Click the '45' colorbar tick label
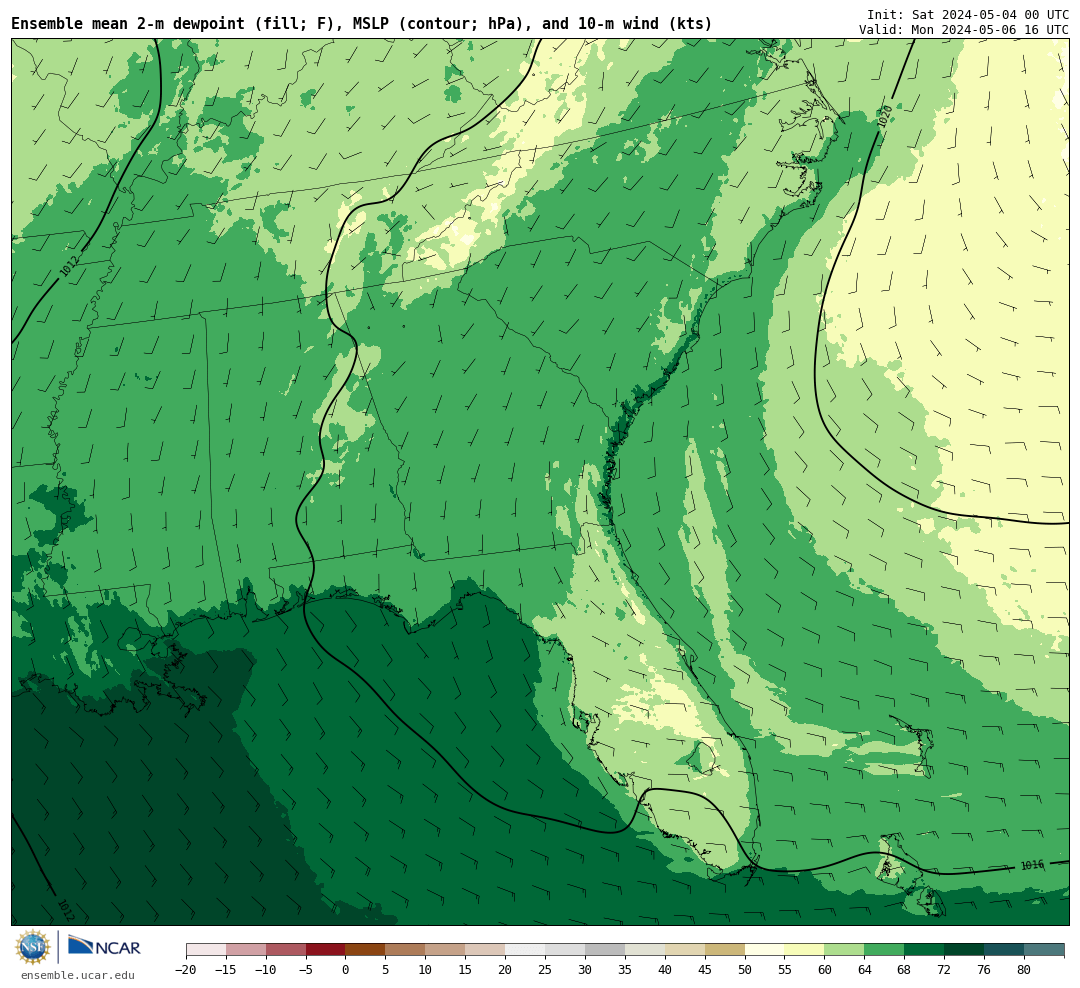The width and height of the screenshot is (1080, 988). tap(705, 970)
